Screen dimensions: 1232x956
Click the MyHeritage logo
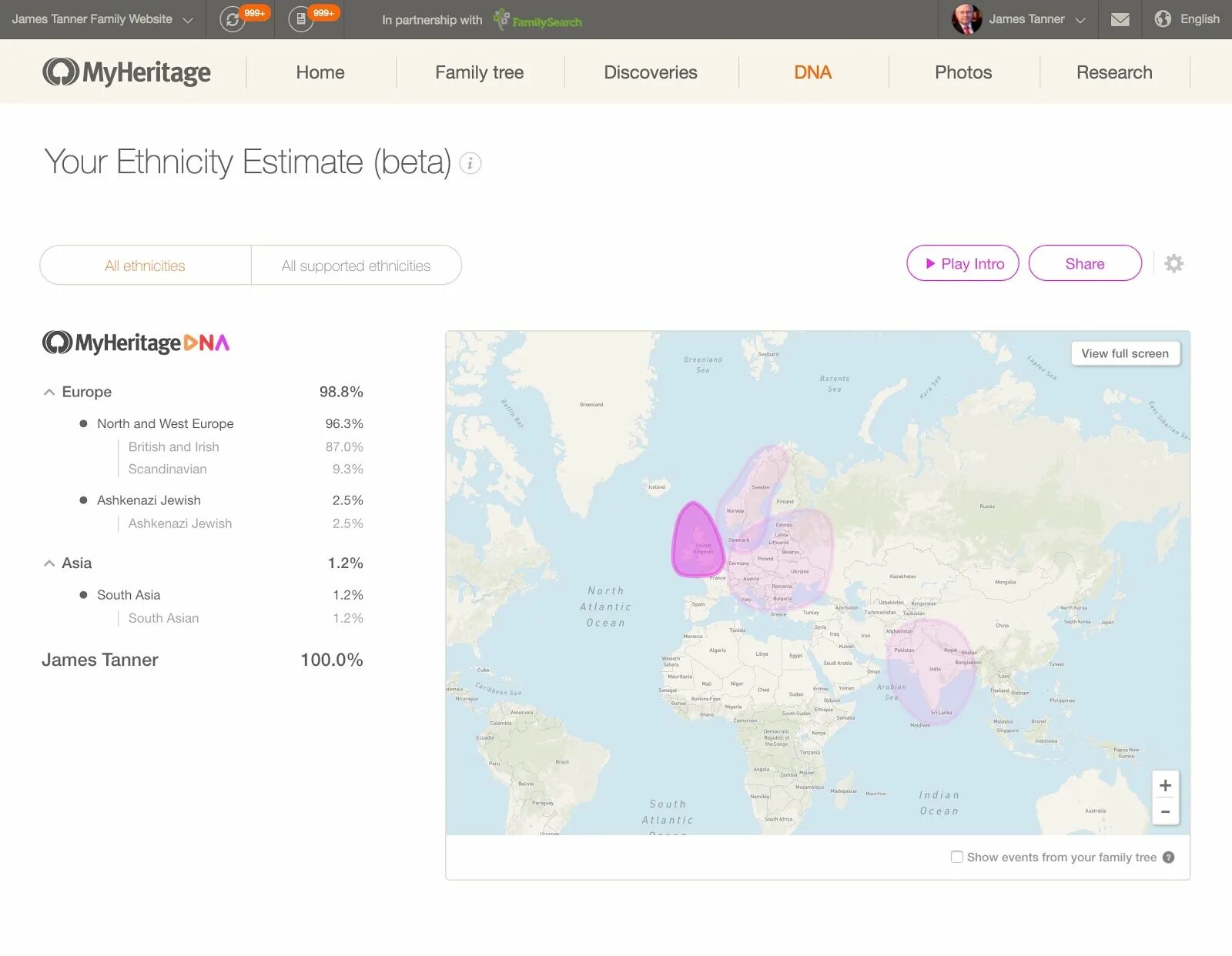coord(127,72)
